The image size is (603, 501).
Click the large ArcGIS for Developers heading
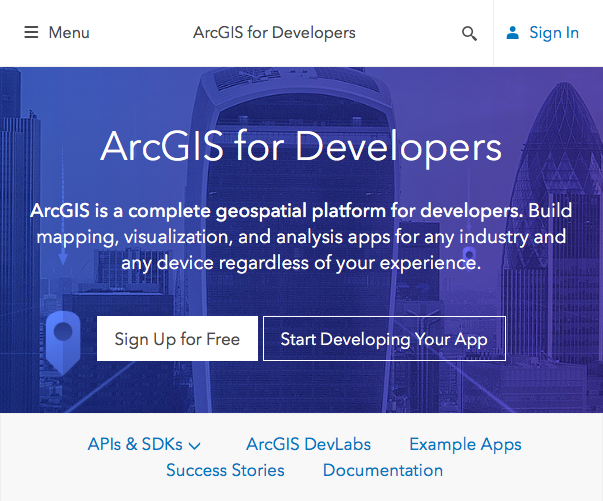(301, 147)
